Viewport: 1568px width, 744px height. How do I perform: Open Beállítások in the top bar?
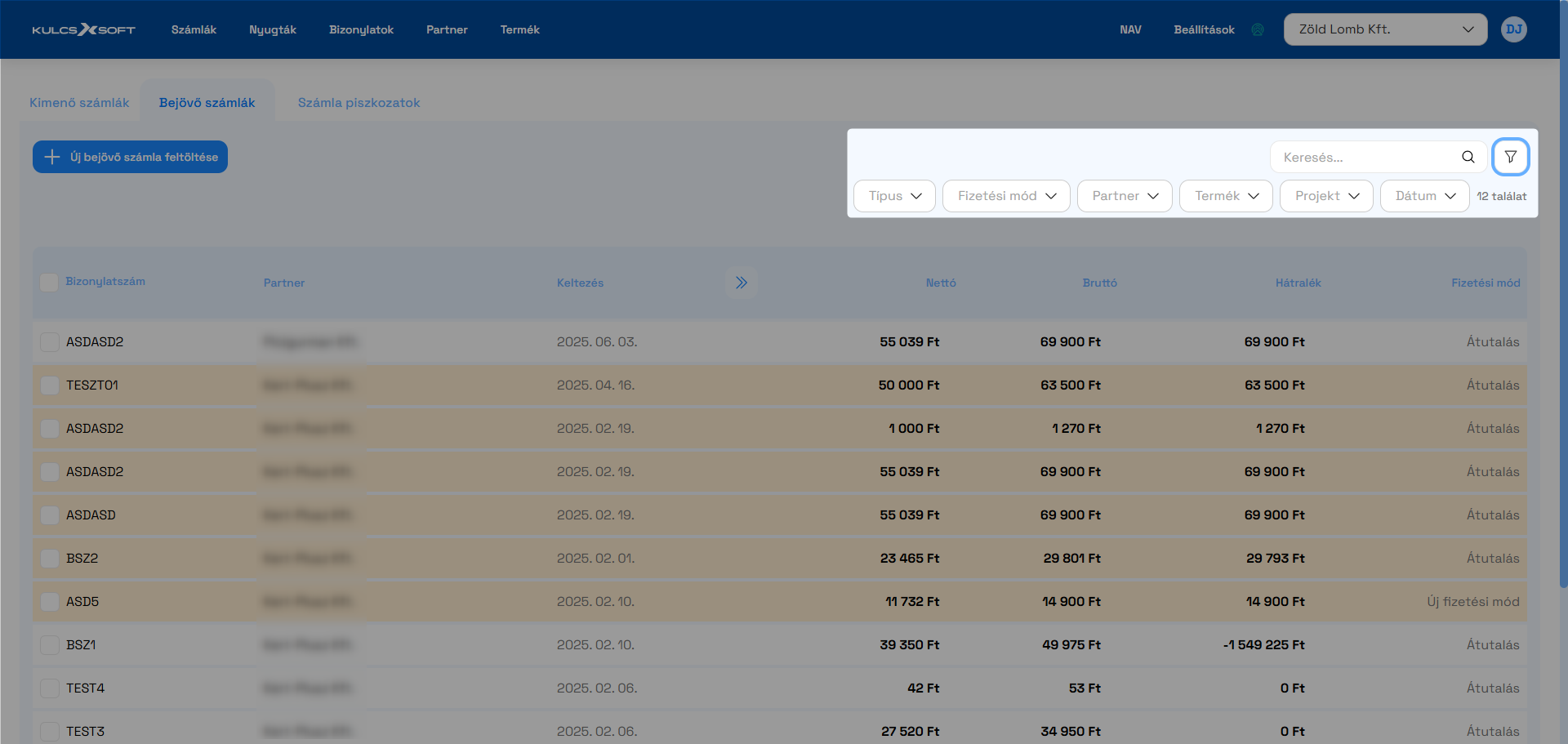(1204, 29)
